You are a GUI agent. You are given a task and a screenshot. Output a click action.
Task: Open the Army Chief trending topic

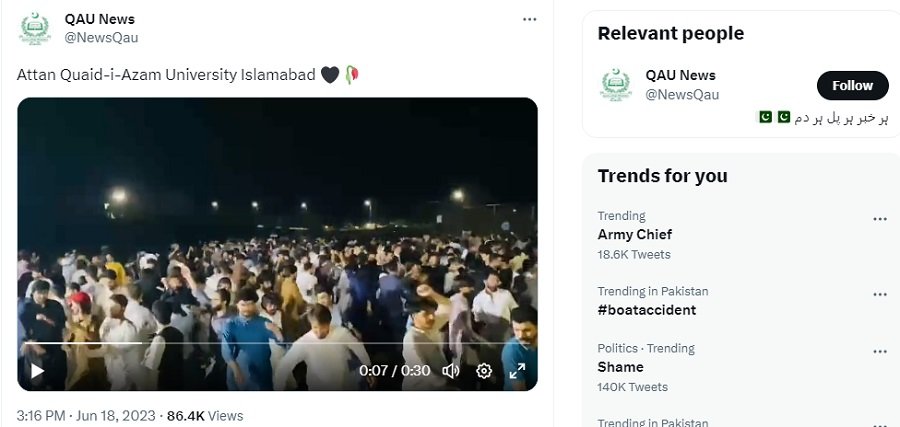[635, 235]
